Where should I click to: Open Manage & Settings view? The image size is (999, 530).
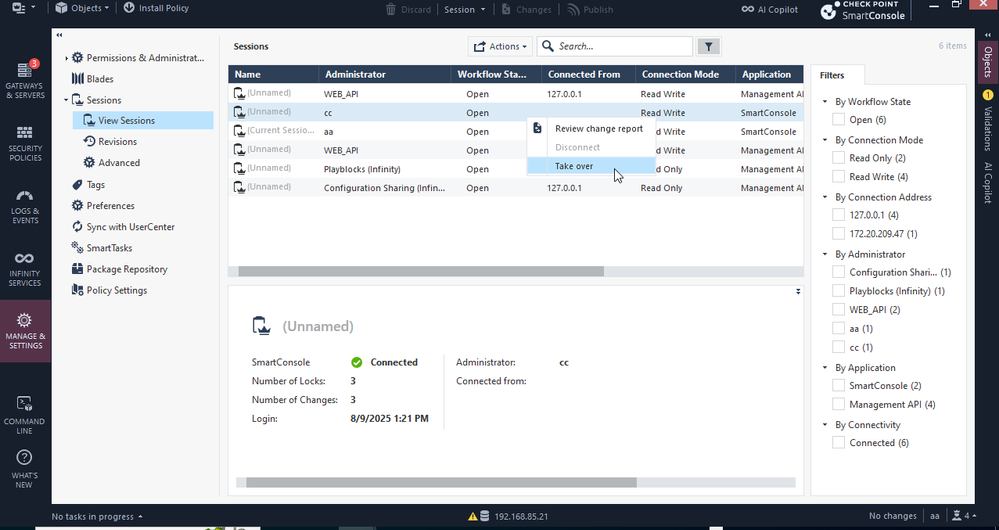(25, 331)
